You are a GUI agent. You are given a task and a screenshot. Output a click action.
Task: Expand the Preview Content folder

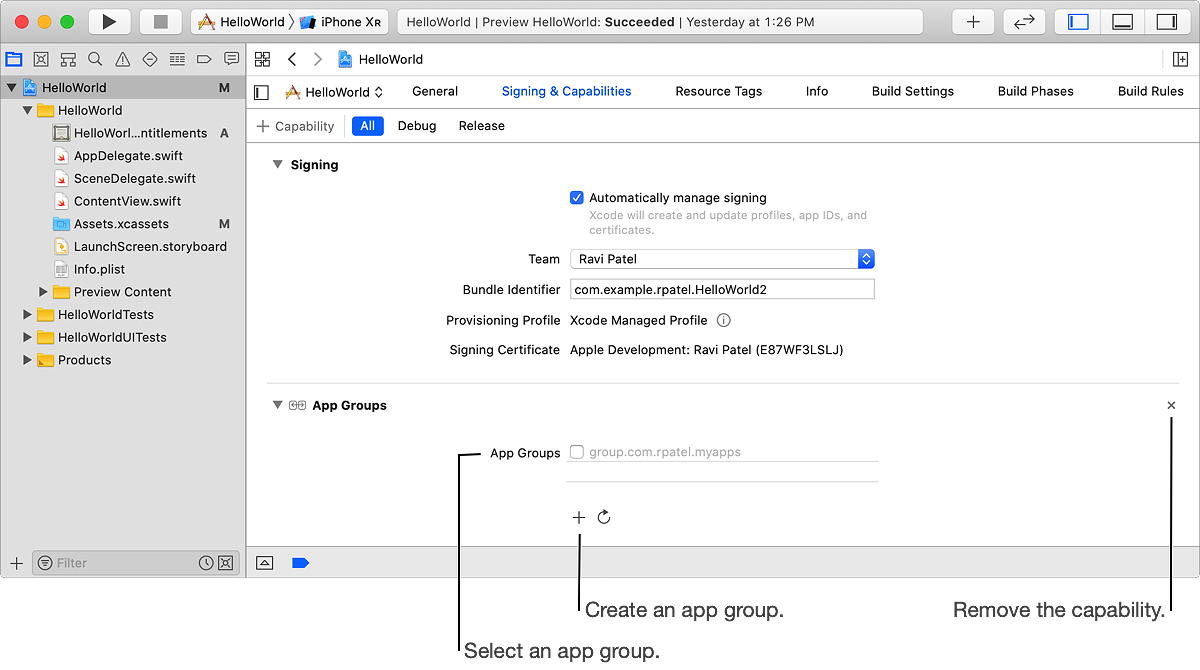(x=43, y=292)
